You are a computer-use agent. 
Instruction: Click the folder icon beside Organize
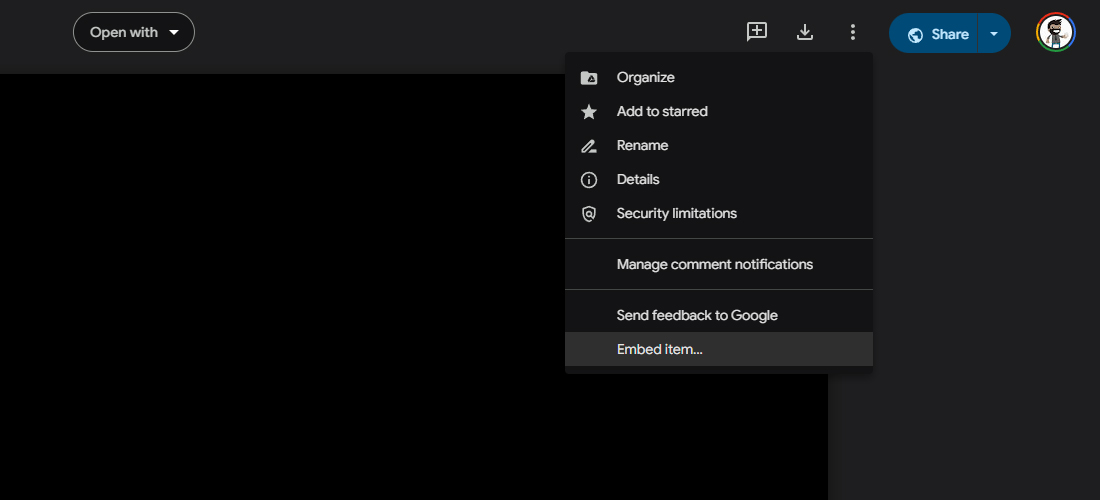tap(589, 78)
